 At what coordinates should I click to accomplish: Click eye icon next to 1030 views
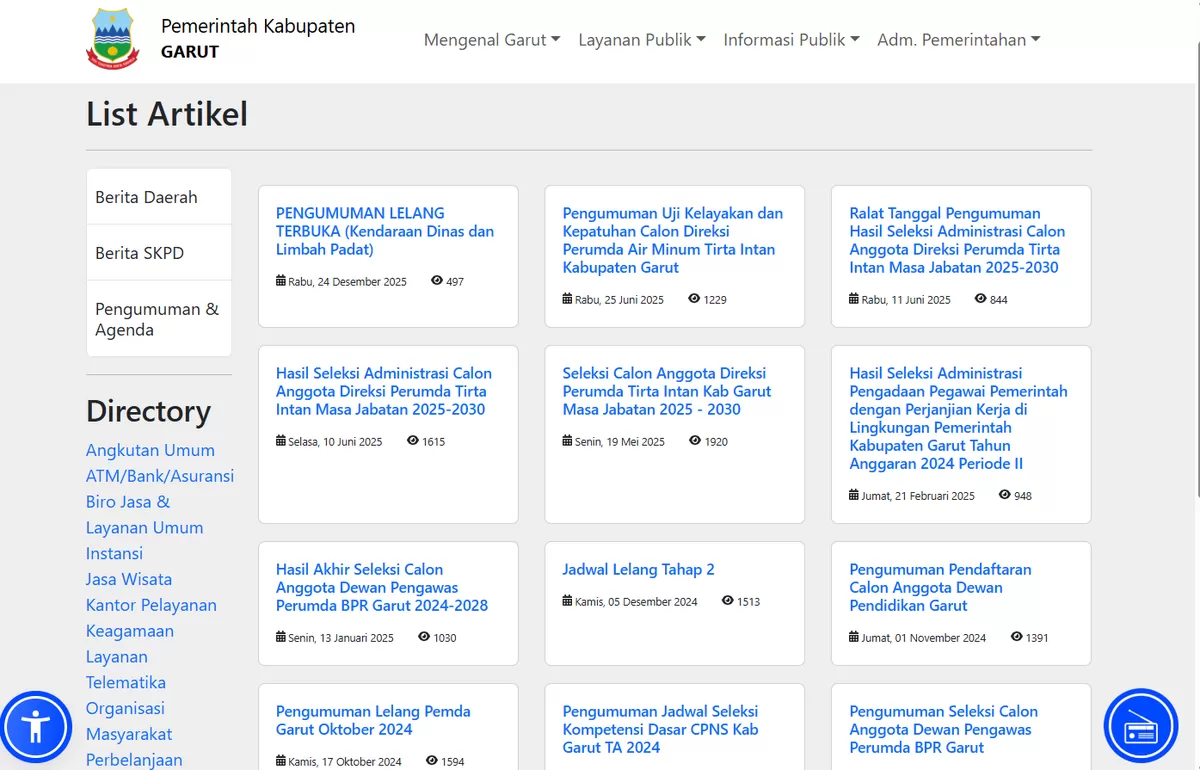[424, 637]
